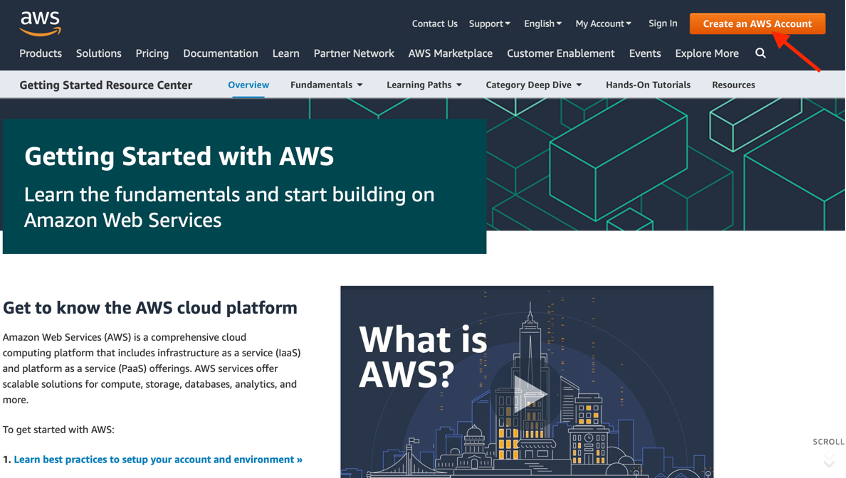Click the Get to know AWS cloud platform heading
The width and height of the screenshot is (846, 478).
coord(150,308)
